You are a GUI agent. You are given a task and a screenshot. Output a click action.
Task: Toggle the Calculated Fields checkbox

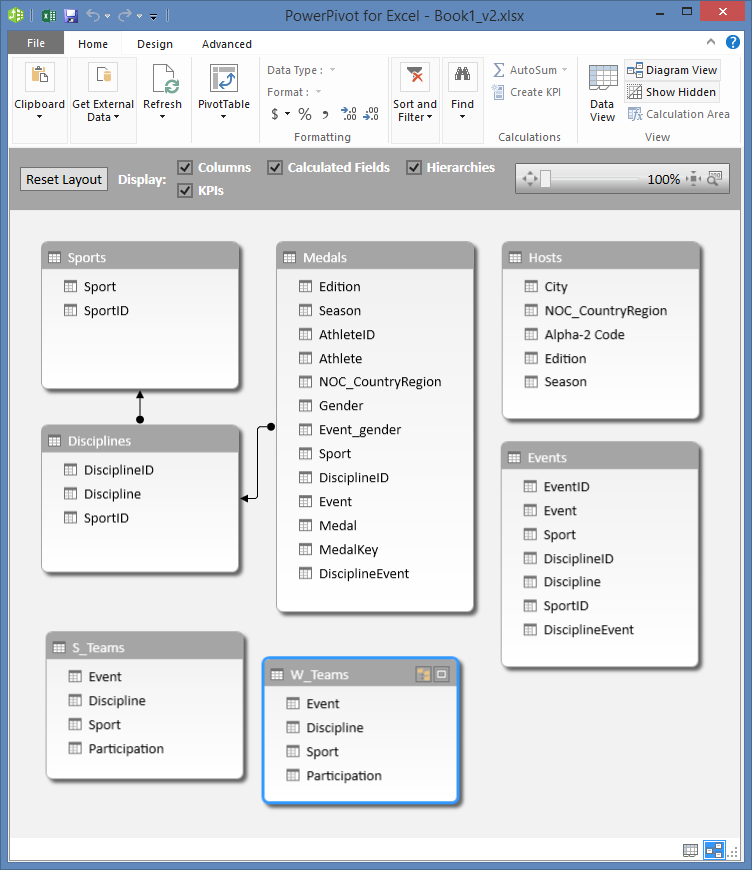pos(275,167)
